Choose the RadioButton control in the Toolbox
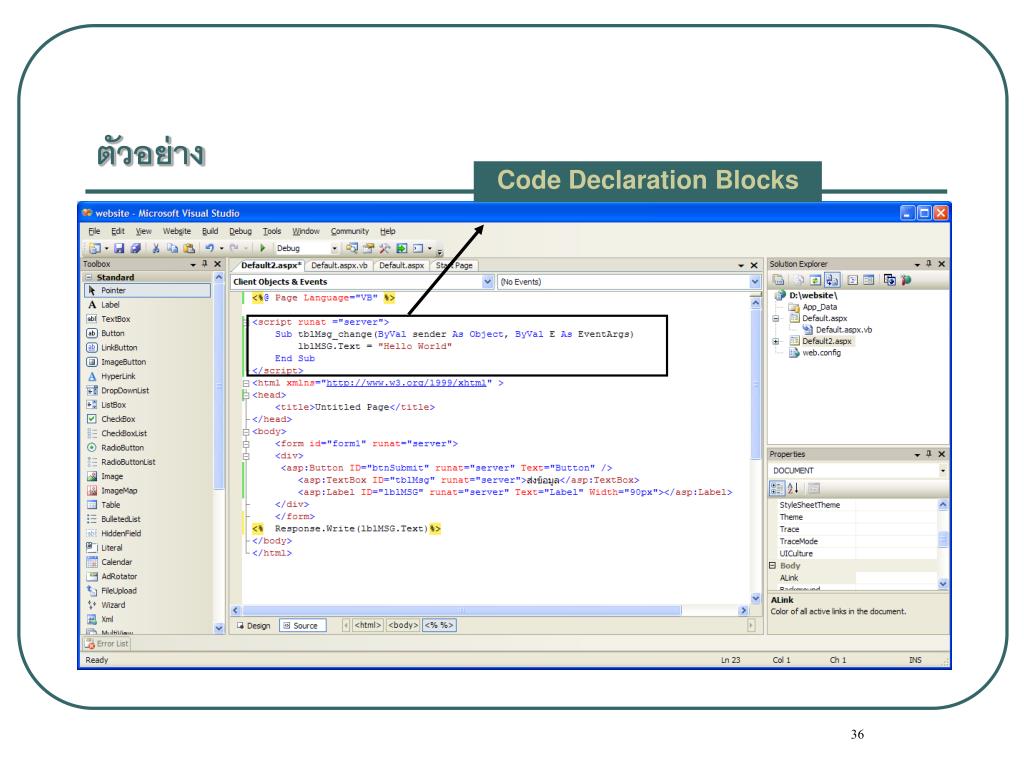This screenshot has height=768, width=1024. (x=122, y=448)
